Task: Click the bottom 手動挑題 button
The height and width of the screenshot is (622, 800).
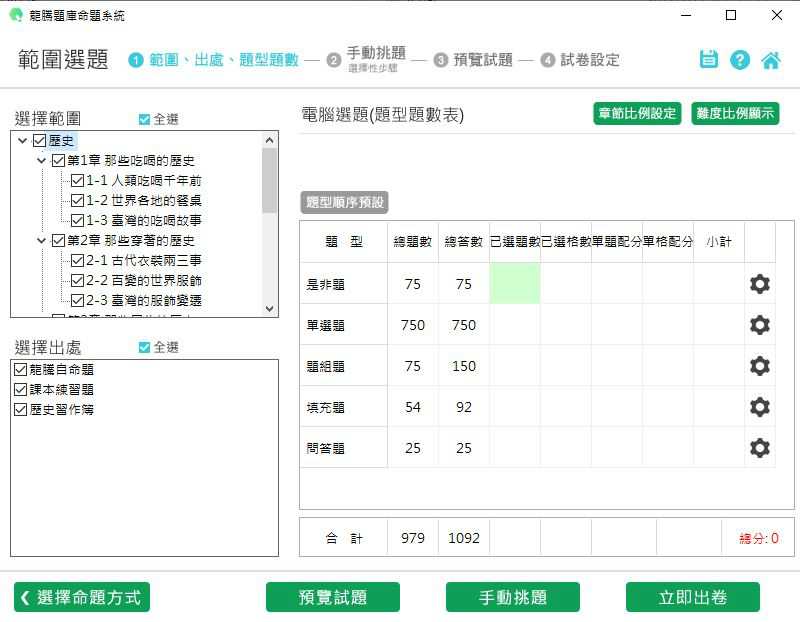Action: (513, 597)
